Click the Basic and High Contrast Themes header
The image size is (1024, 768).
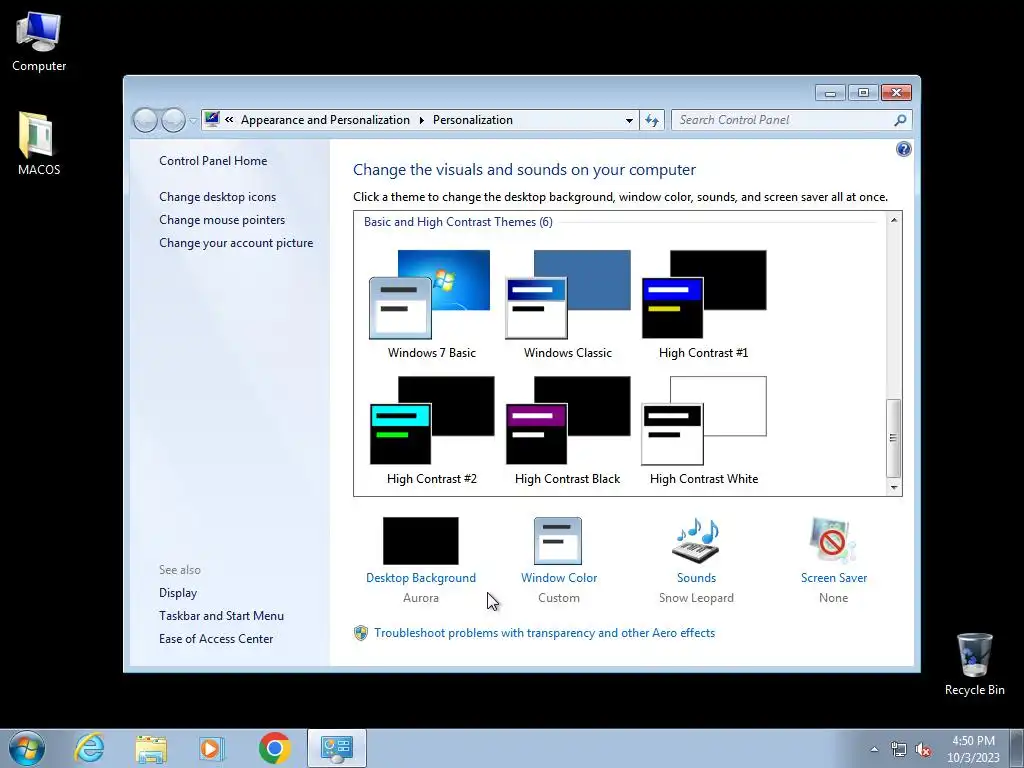tap(458, 221)
